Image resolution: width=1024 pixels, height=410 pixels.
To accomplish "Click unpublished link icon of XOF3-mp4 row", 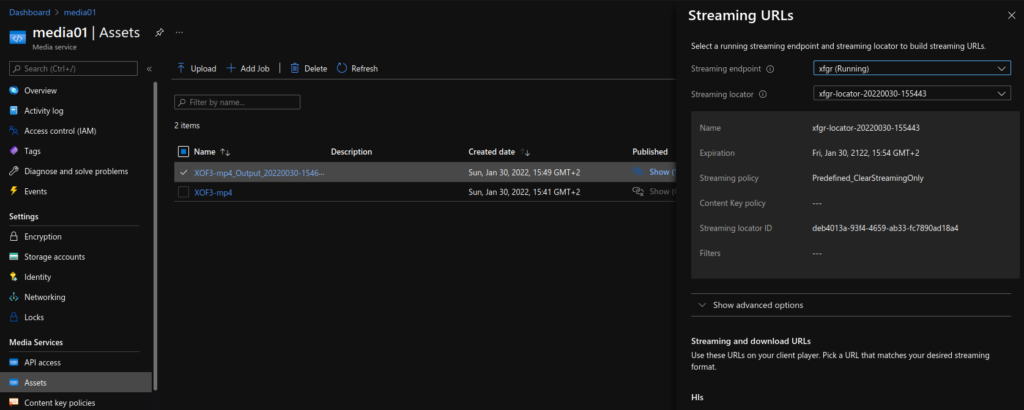I will (x=639, y=191).
